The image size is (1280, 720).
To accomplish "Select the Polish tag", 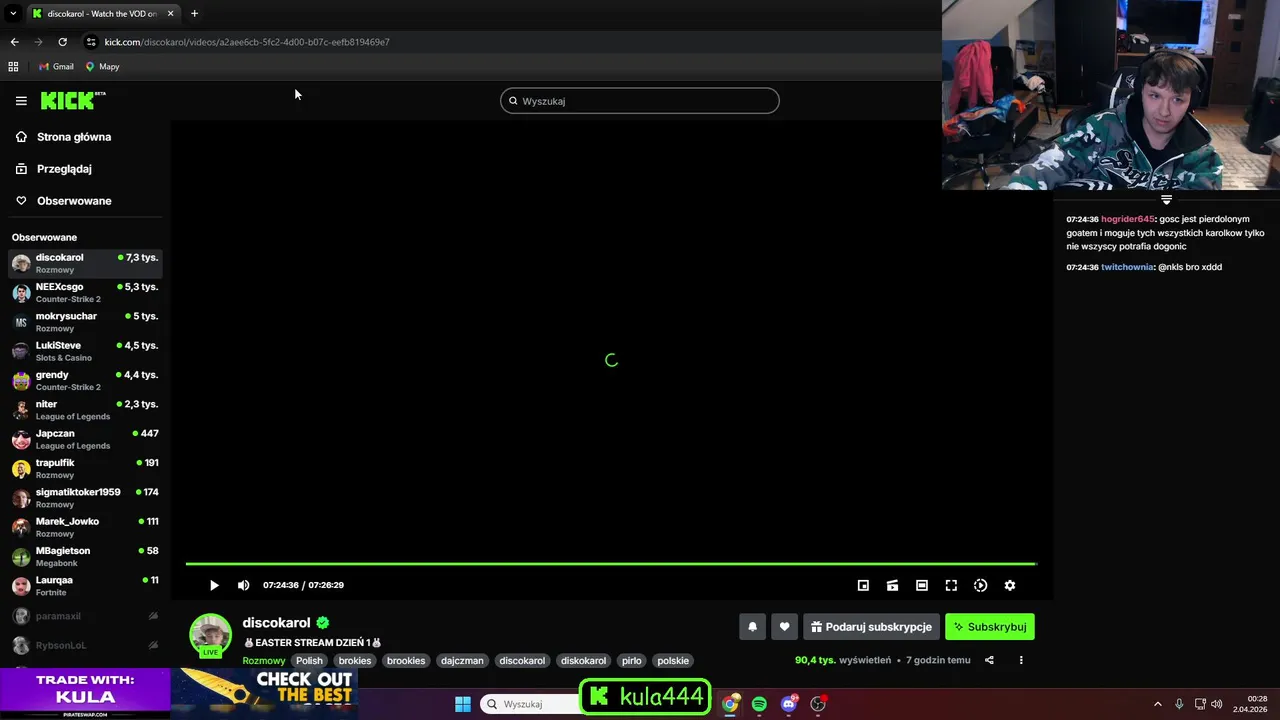I will click(310, 661).
